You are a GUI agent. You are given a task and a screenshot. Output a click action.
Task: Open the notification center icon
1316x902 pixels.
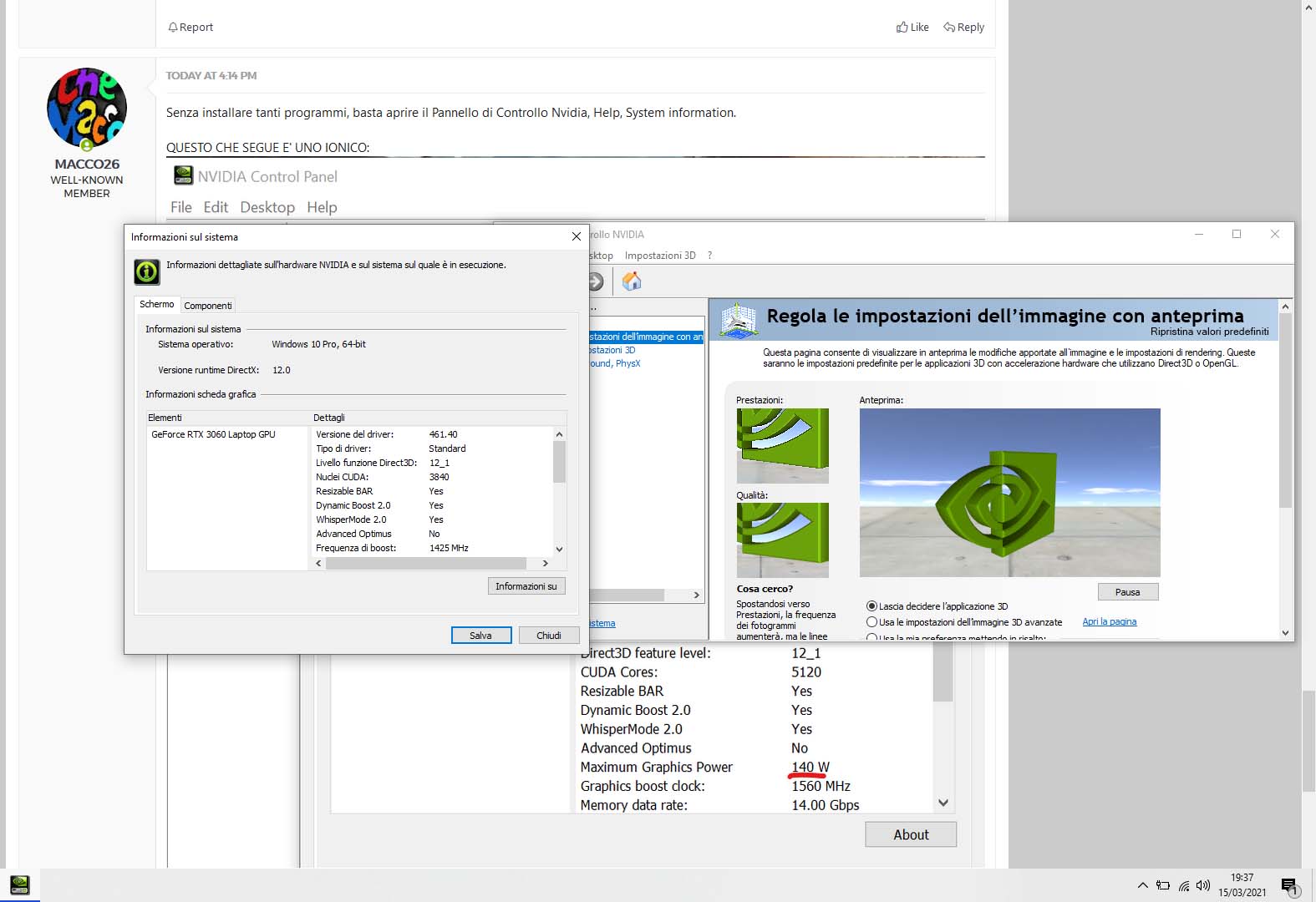tap(1289, 886)
